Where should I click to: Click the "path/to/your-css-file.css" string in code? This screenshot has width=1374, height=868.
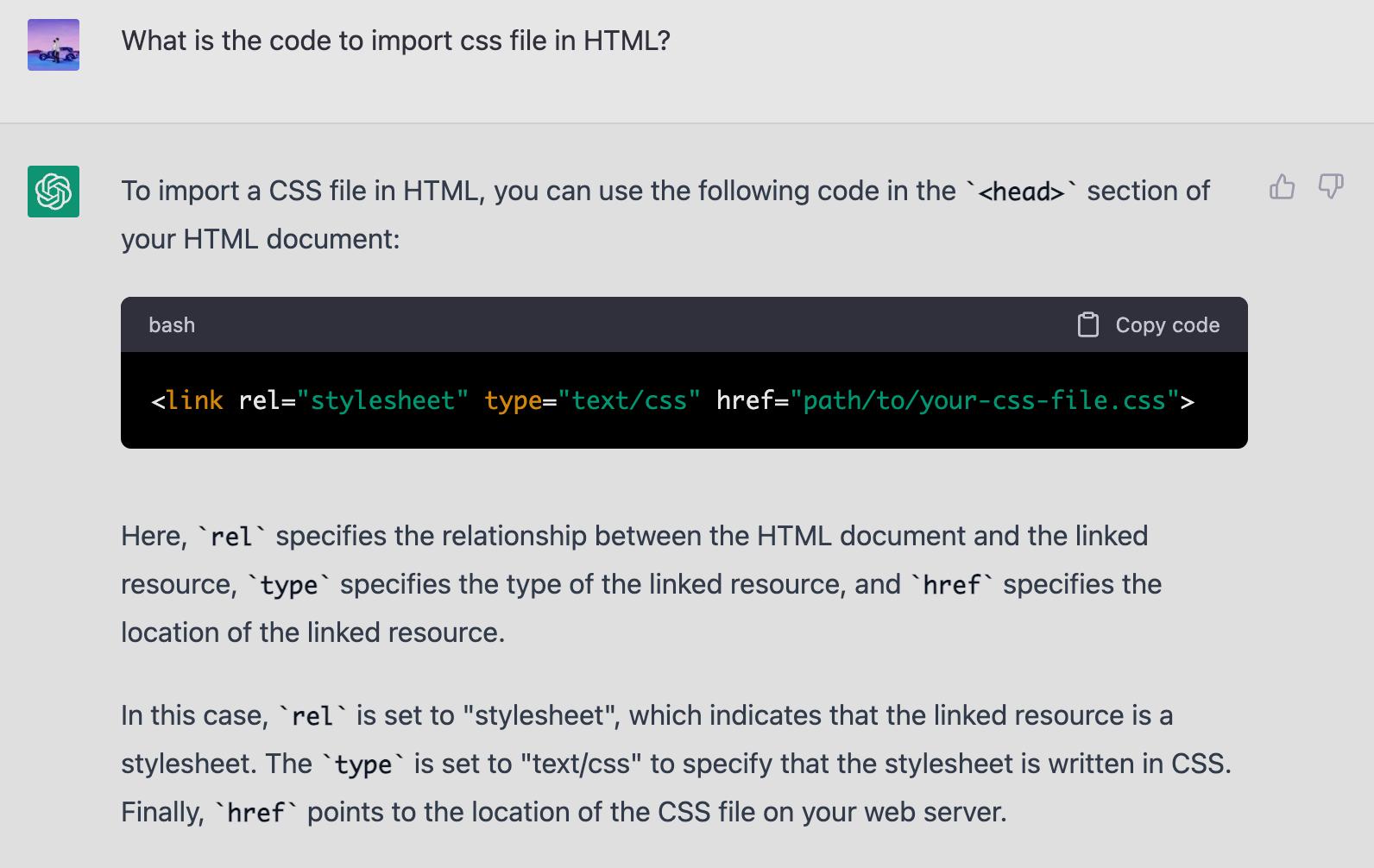[x=984, y=400]
